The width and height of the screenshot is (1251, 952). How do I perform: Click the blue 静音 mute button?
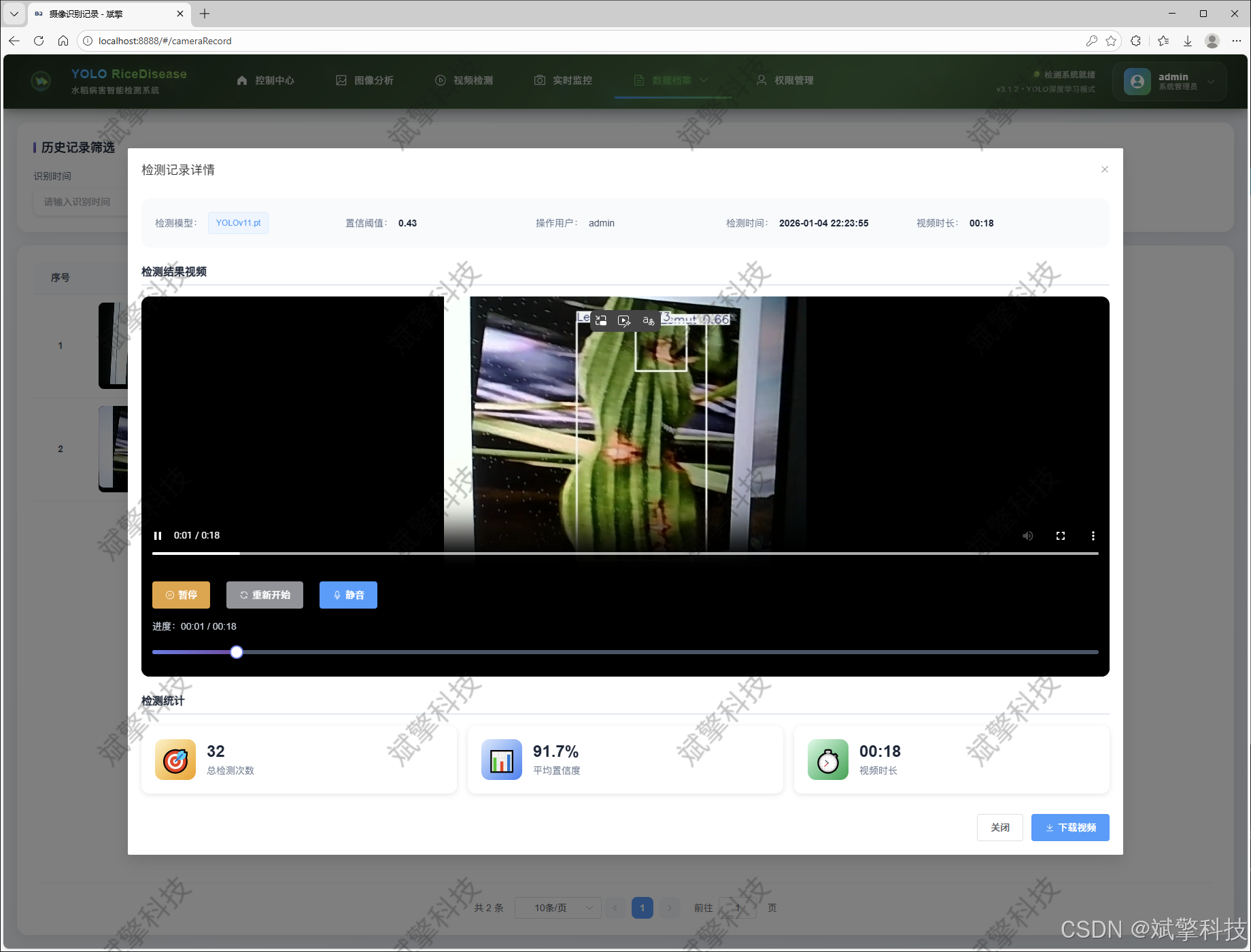click(348, 595)
